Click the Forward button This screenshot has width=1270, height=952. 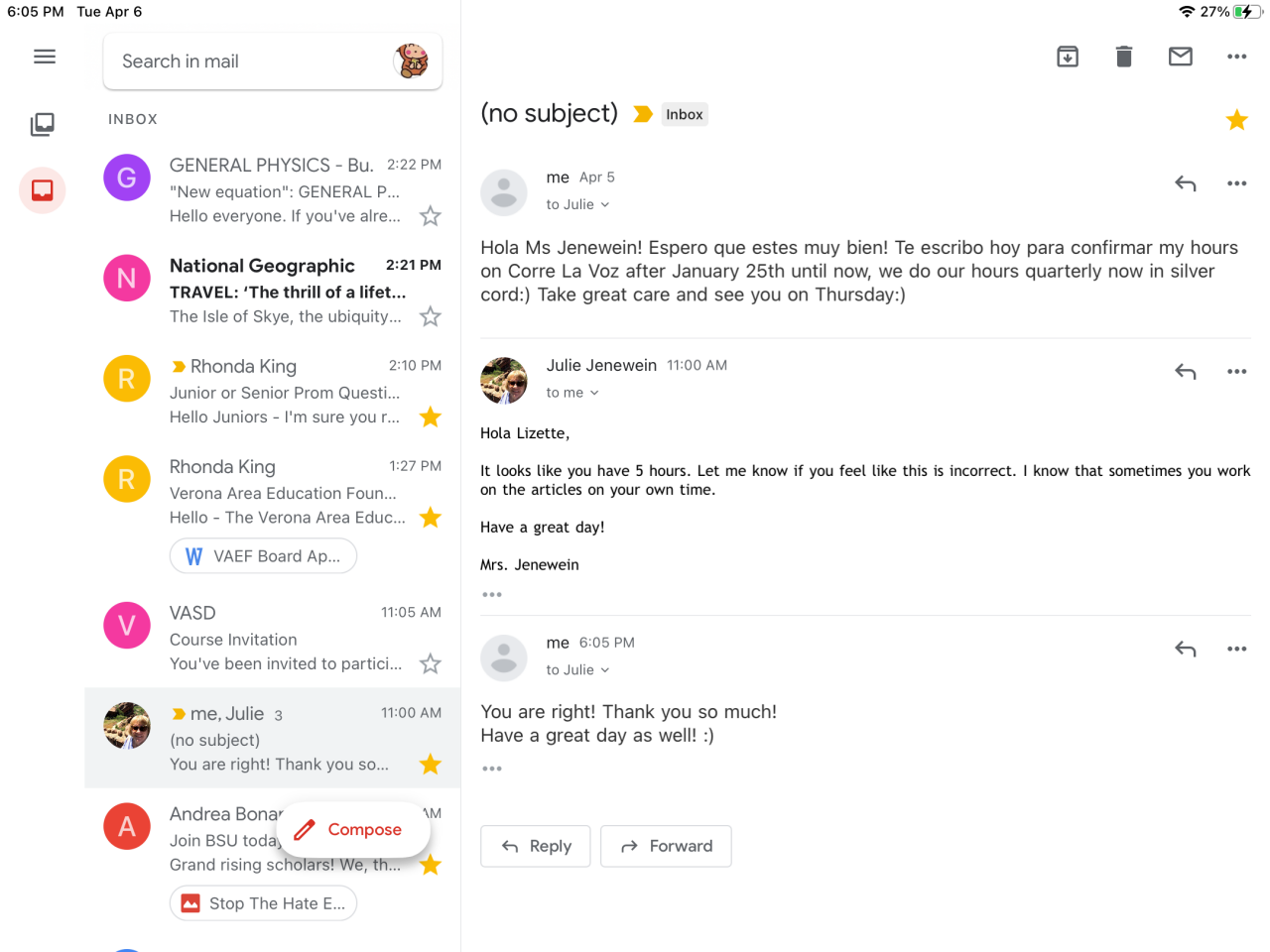coord(666,846)
